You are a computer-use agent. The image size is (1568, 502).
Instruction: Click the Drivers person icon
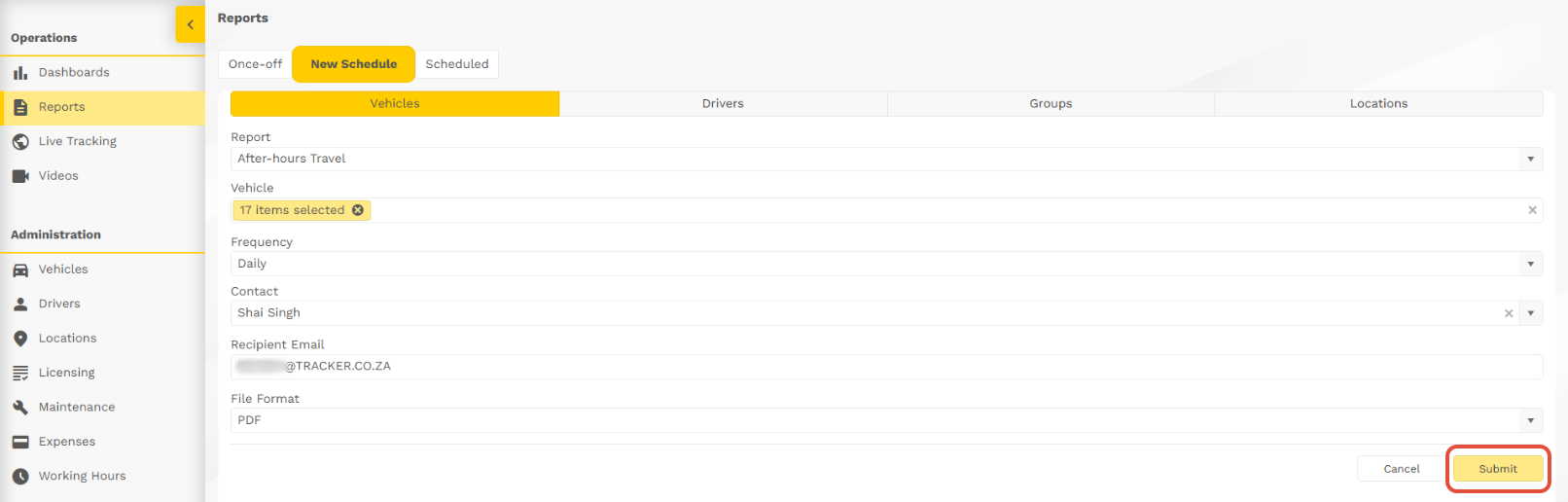(x=20, y=304)
